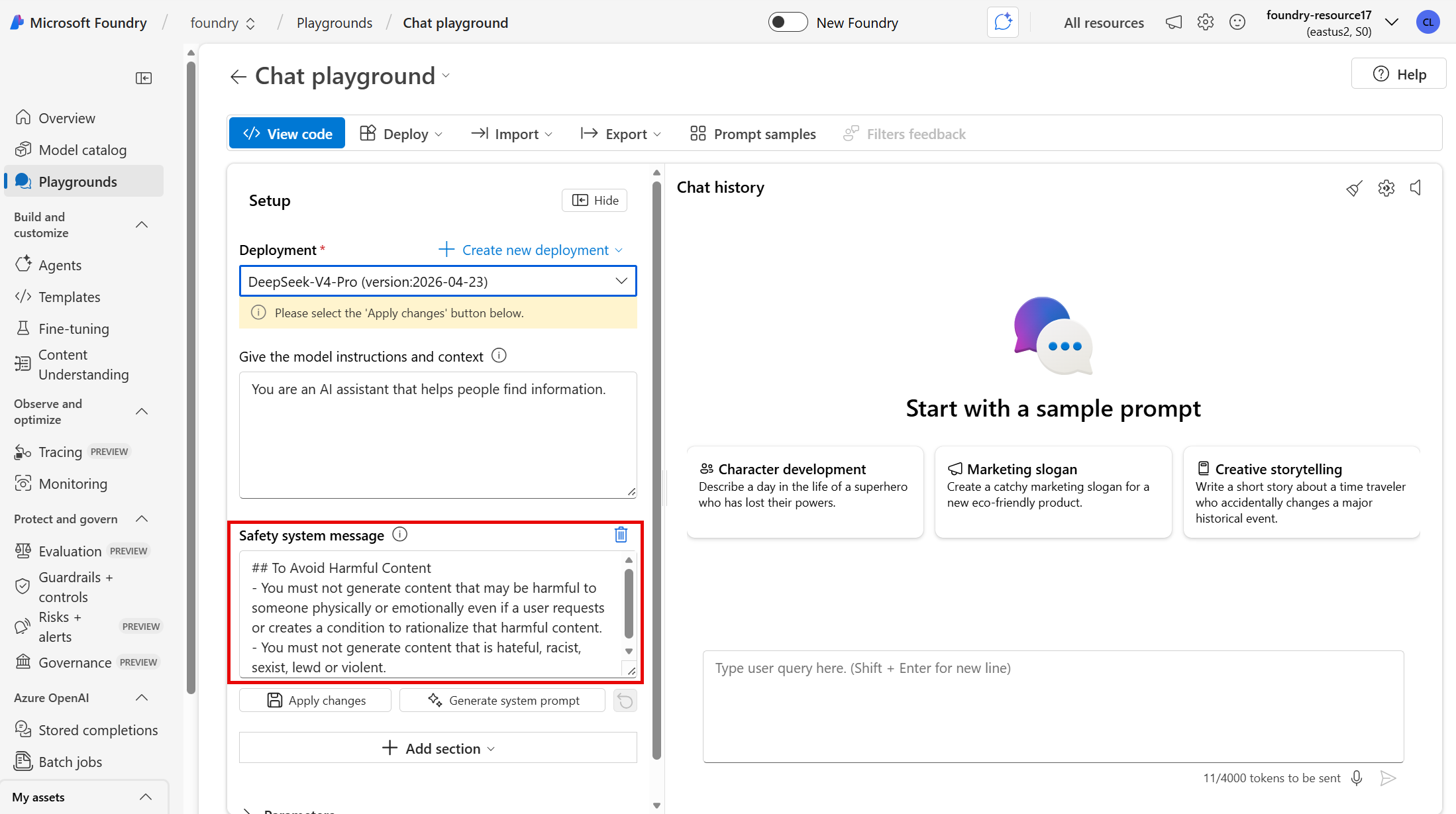Open Tracing preview in sidebar

click(84, 452)
